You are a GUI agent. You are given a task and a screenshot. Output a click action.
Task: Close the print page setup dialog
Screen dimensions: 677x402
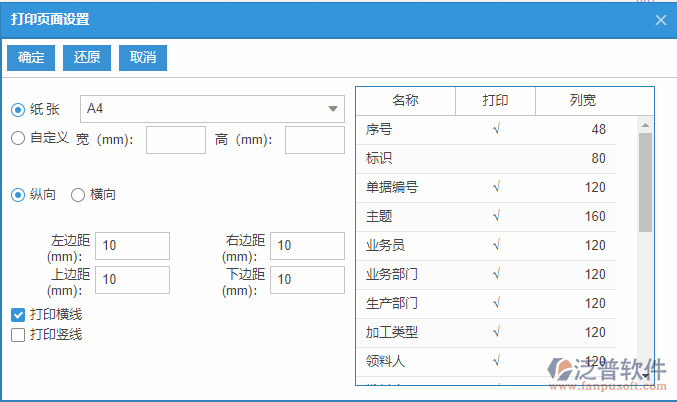click(x=660, y=20)
